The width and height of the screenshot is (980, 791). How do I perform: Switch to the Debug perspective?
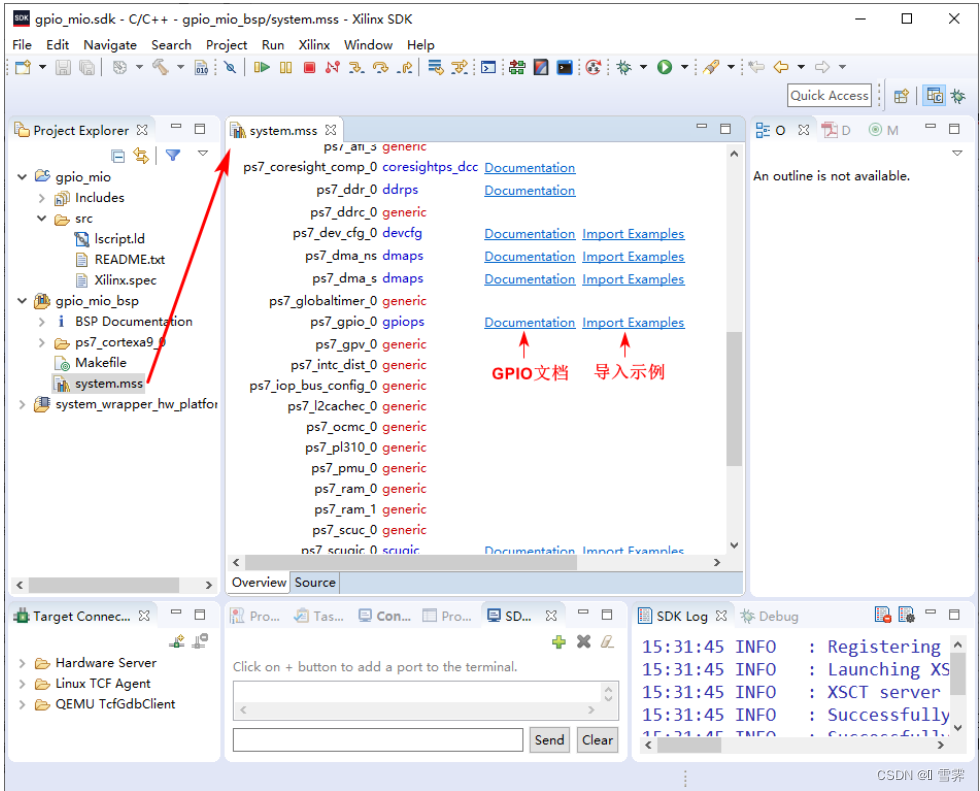click(958, 96)
